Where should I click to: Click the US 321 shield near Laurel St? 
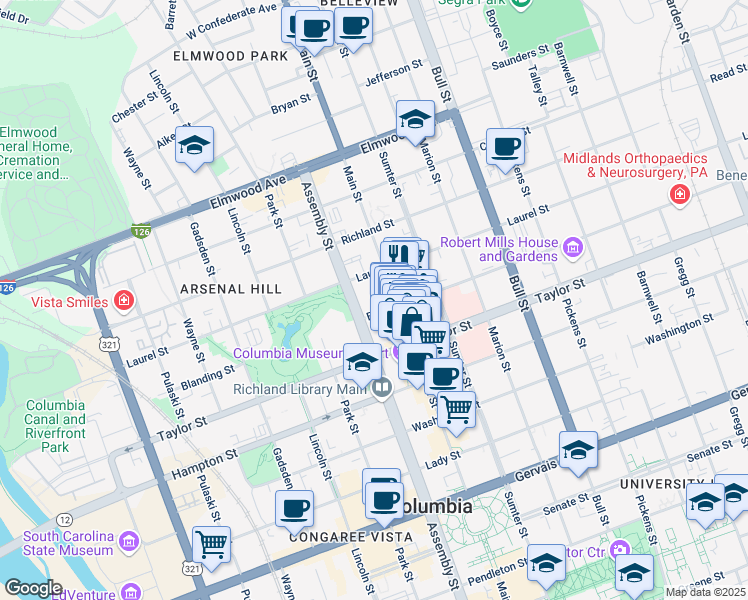click(110, 344)
